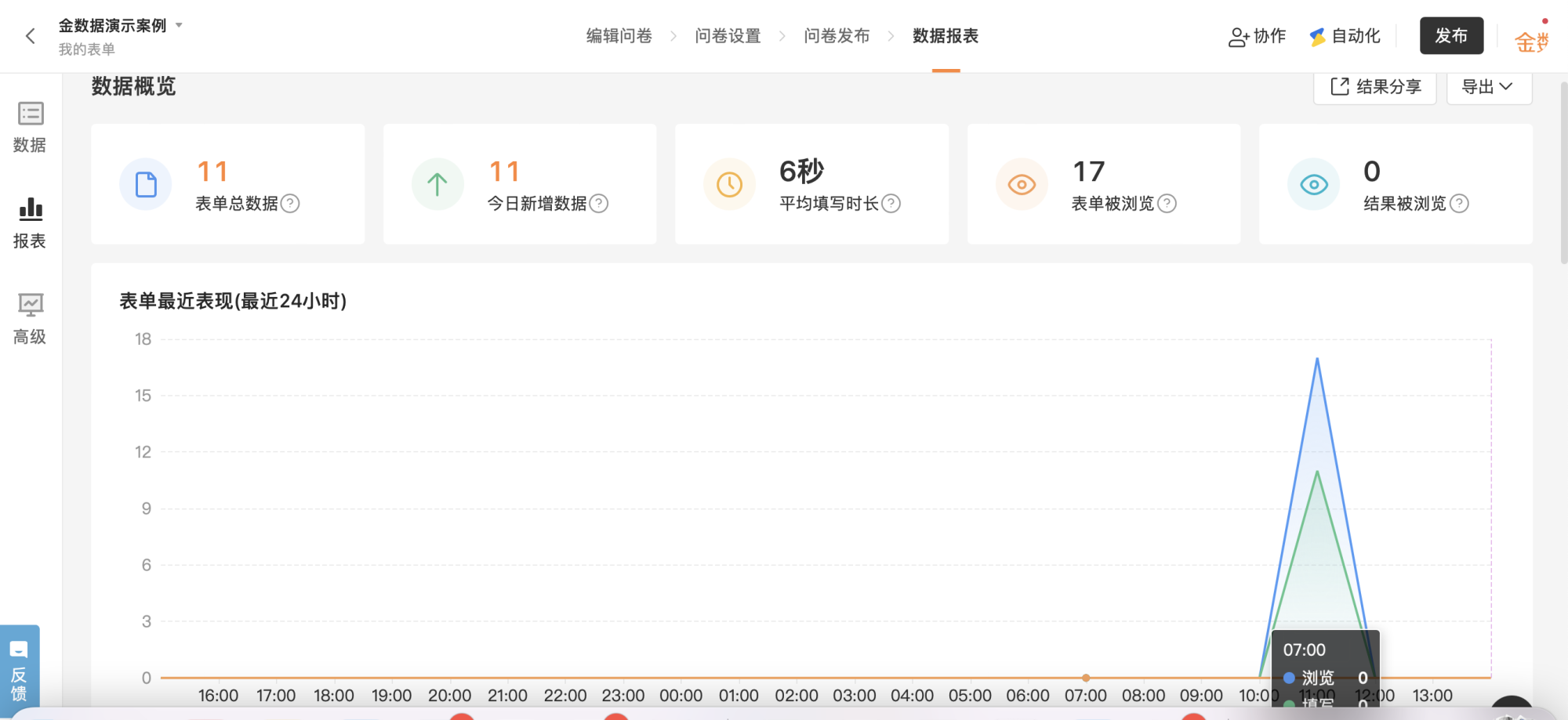1568x720 pixels.
Task: Click the blue document icon for 表单总数据
Action: coord(146,184)
